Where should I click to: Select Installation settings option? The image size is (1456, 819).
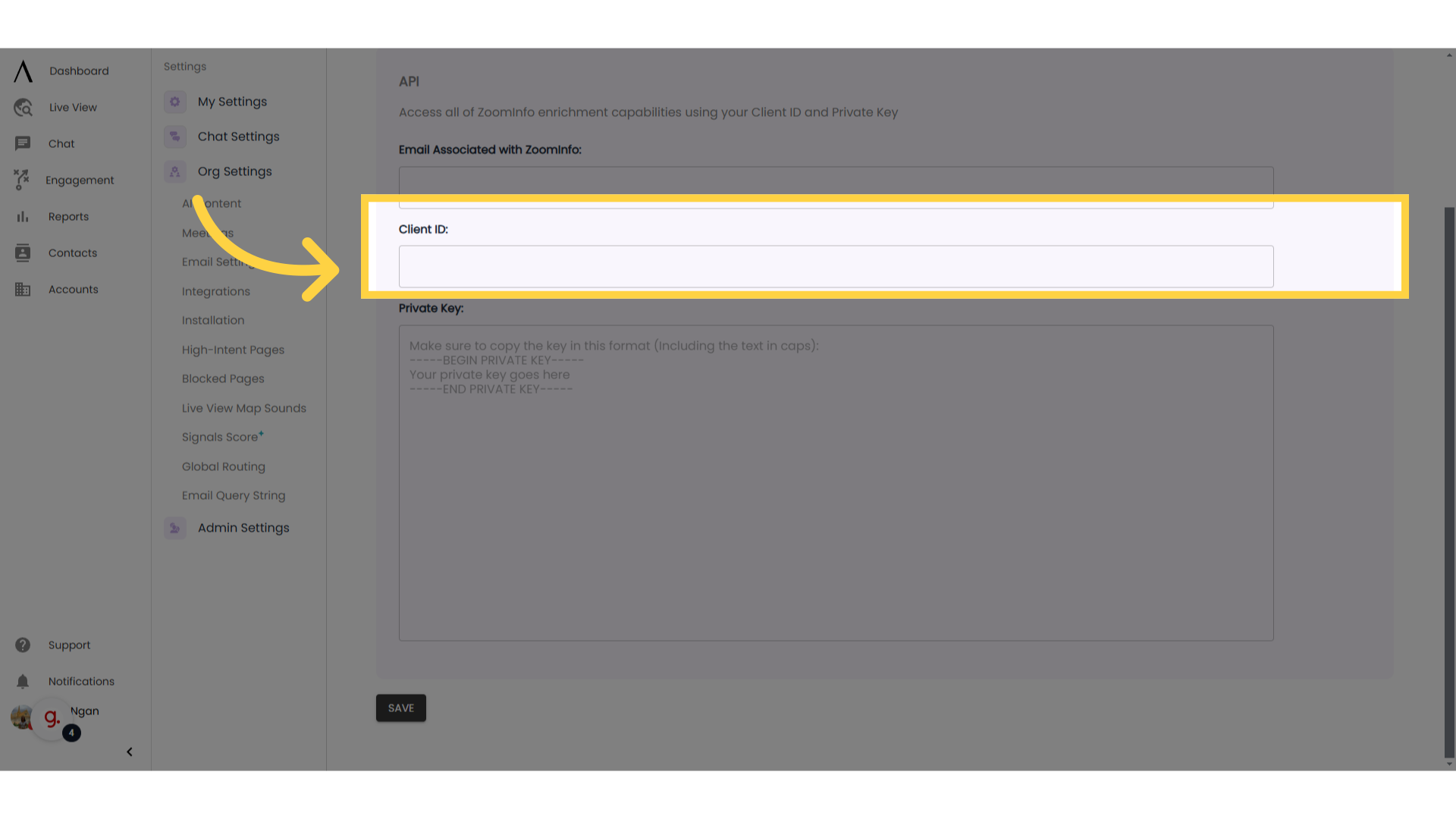(x=213, y=320)
